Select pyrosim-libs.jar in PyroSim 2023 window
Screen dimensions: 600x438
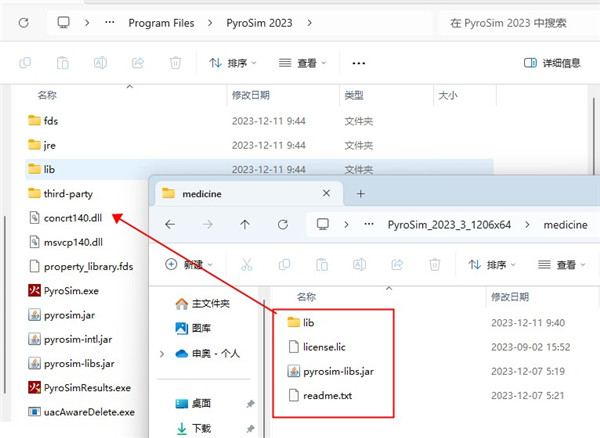(71, 363)
